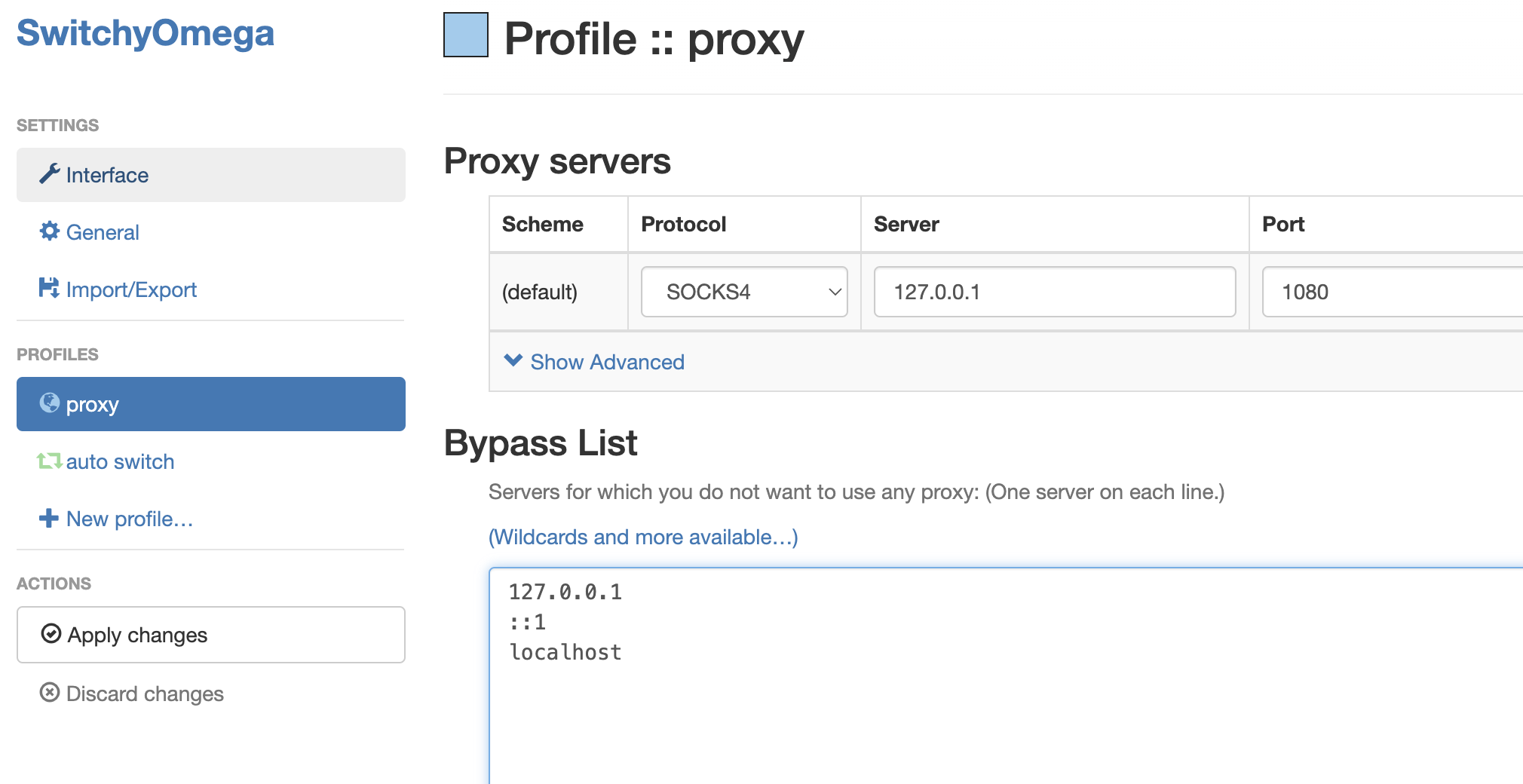Click the Bypass List heading
Viewport: 1523px width, 784px height.
click(x=541, y=443)
